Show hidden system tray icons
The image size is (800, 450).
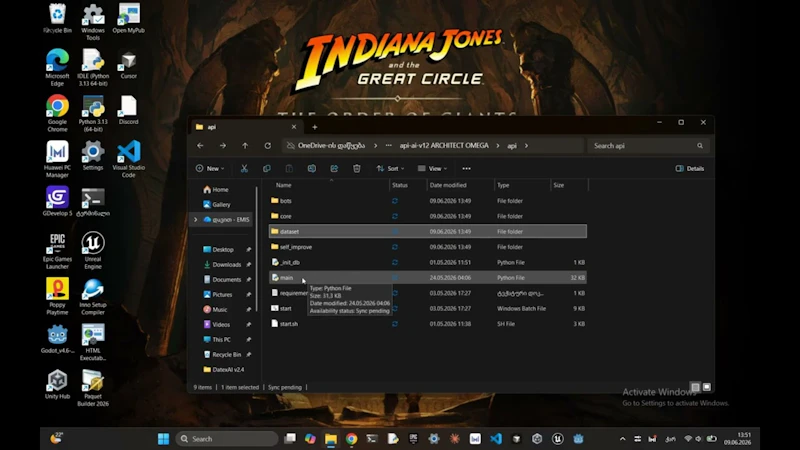click(x=622, y=439)
